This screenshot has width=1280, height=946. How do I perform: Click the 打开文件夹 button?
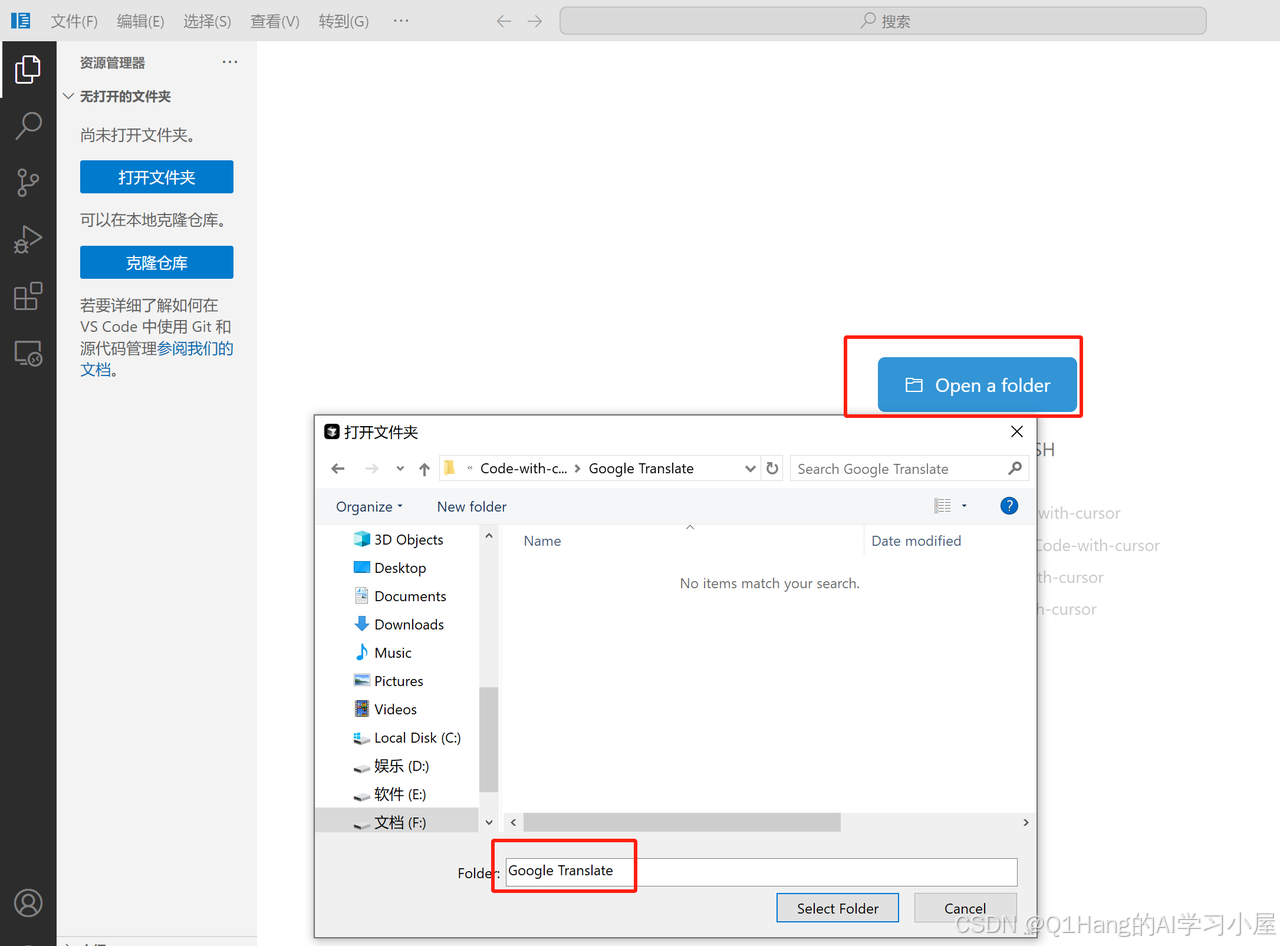click(157, 177)
